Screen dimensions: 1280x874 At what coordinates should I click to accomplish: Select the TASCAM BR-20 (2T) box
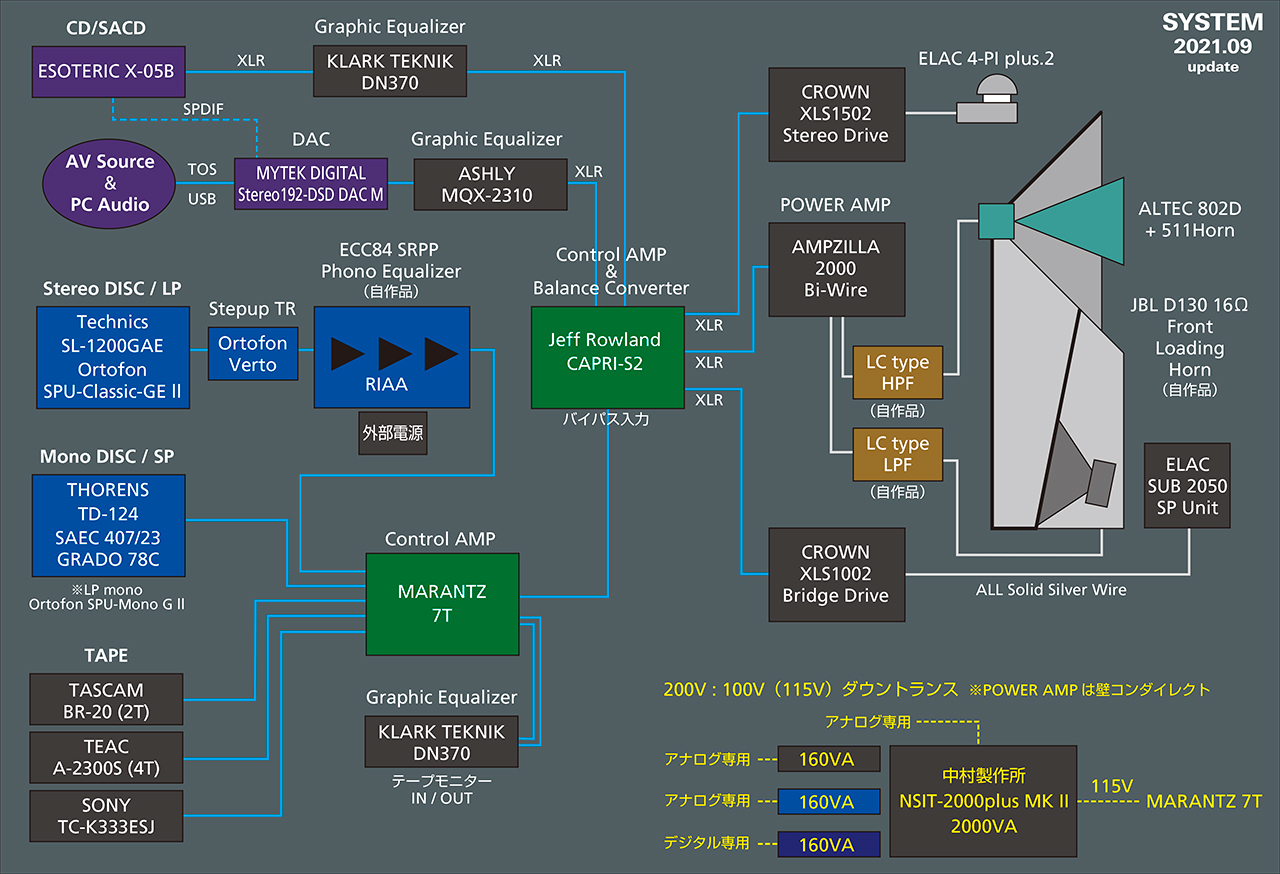[107, 701]
